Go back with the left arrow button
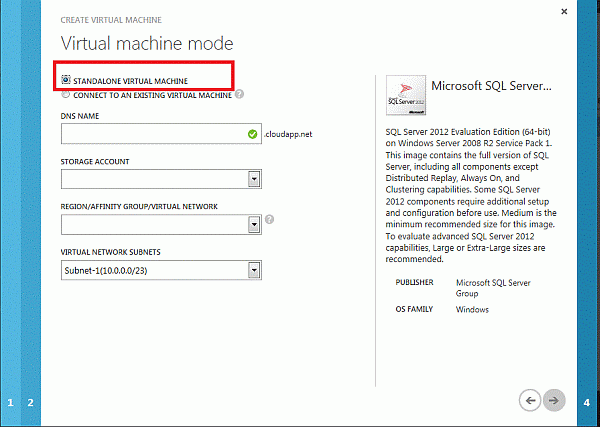600x427 pixels. (x=530, y=401)
